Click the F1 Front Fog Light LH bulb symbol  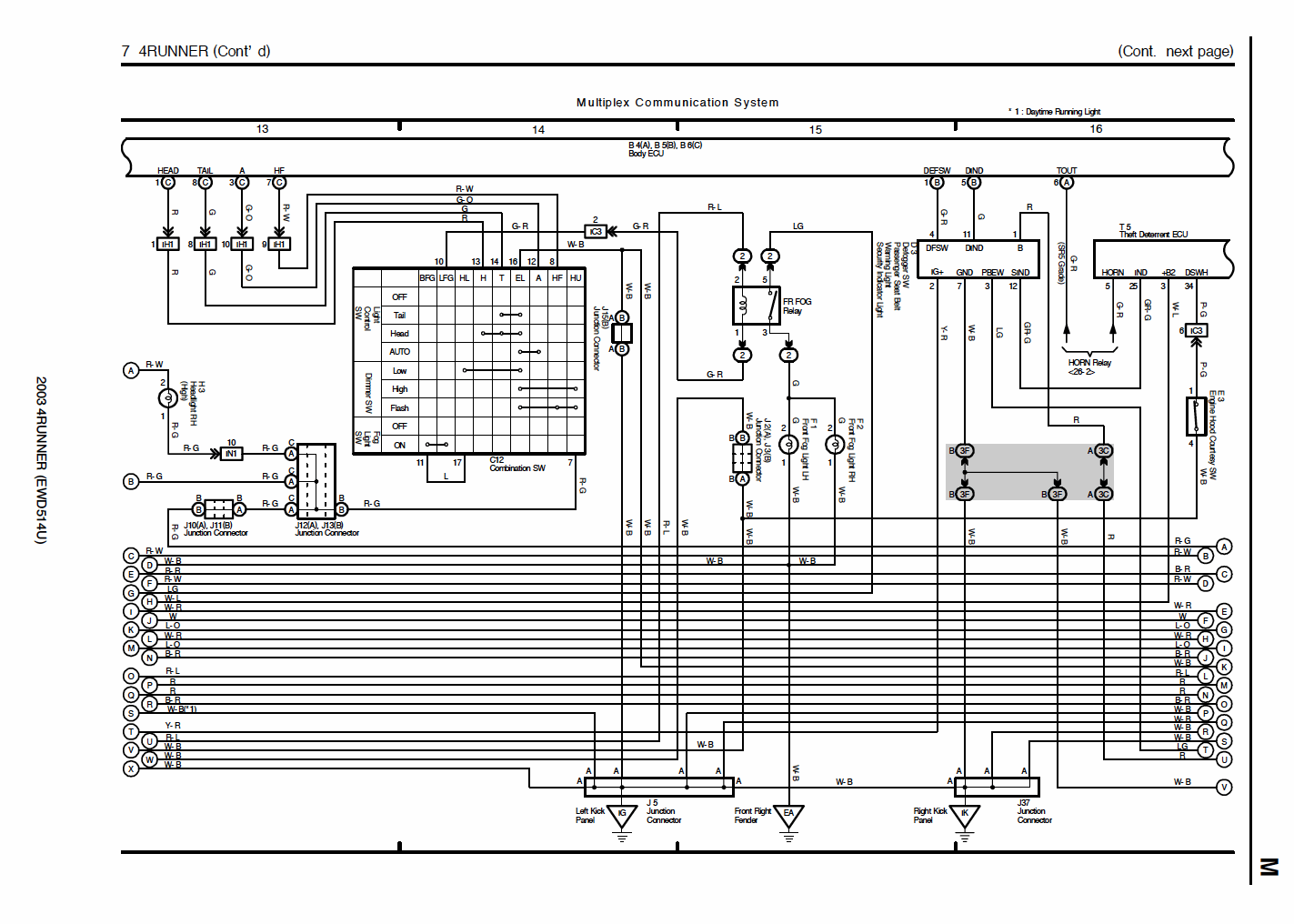click(x=788, y=445)
